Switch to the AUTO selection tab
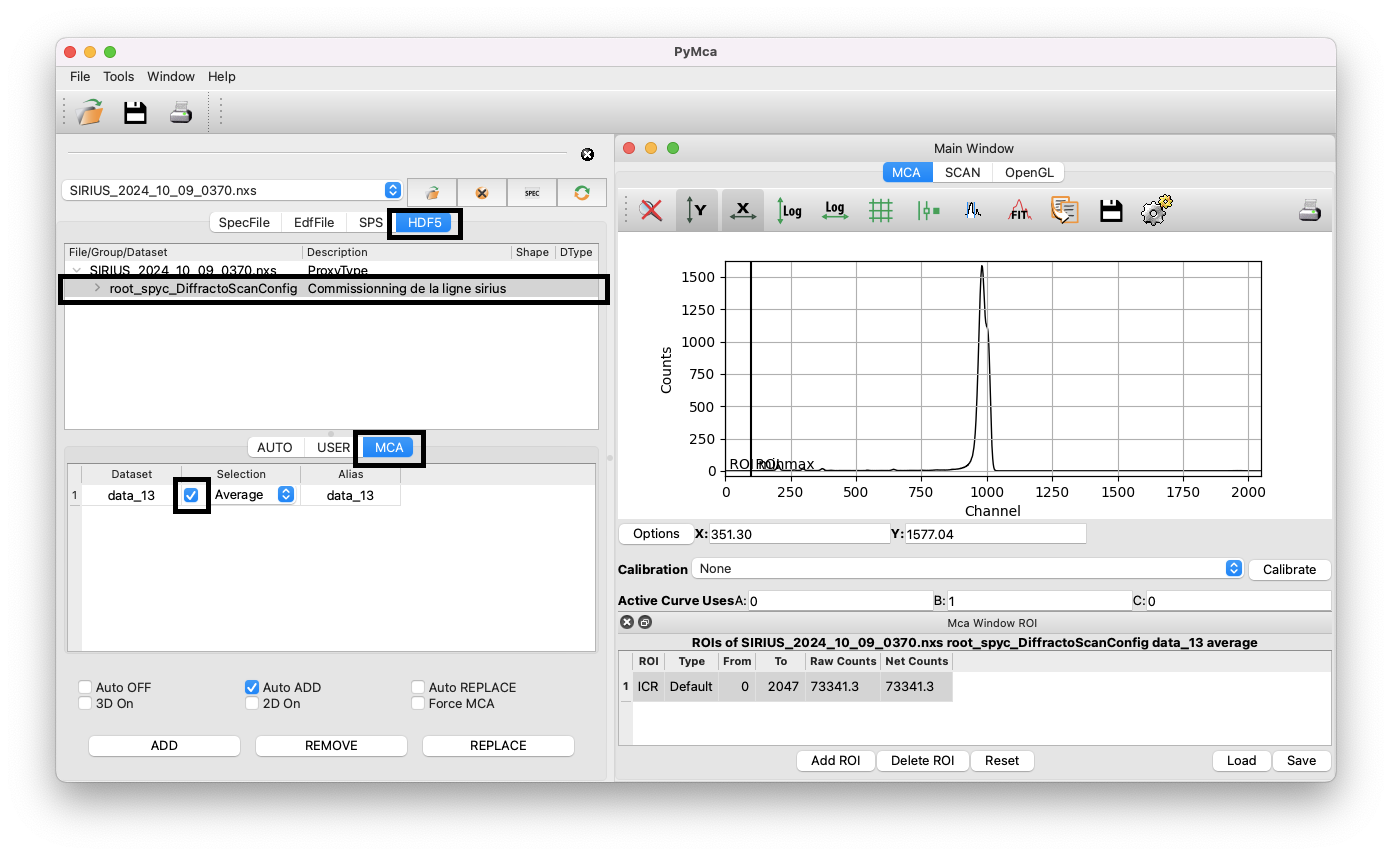This screenshot has height=856, width=1392. pos(275,447)
